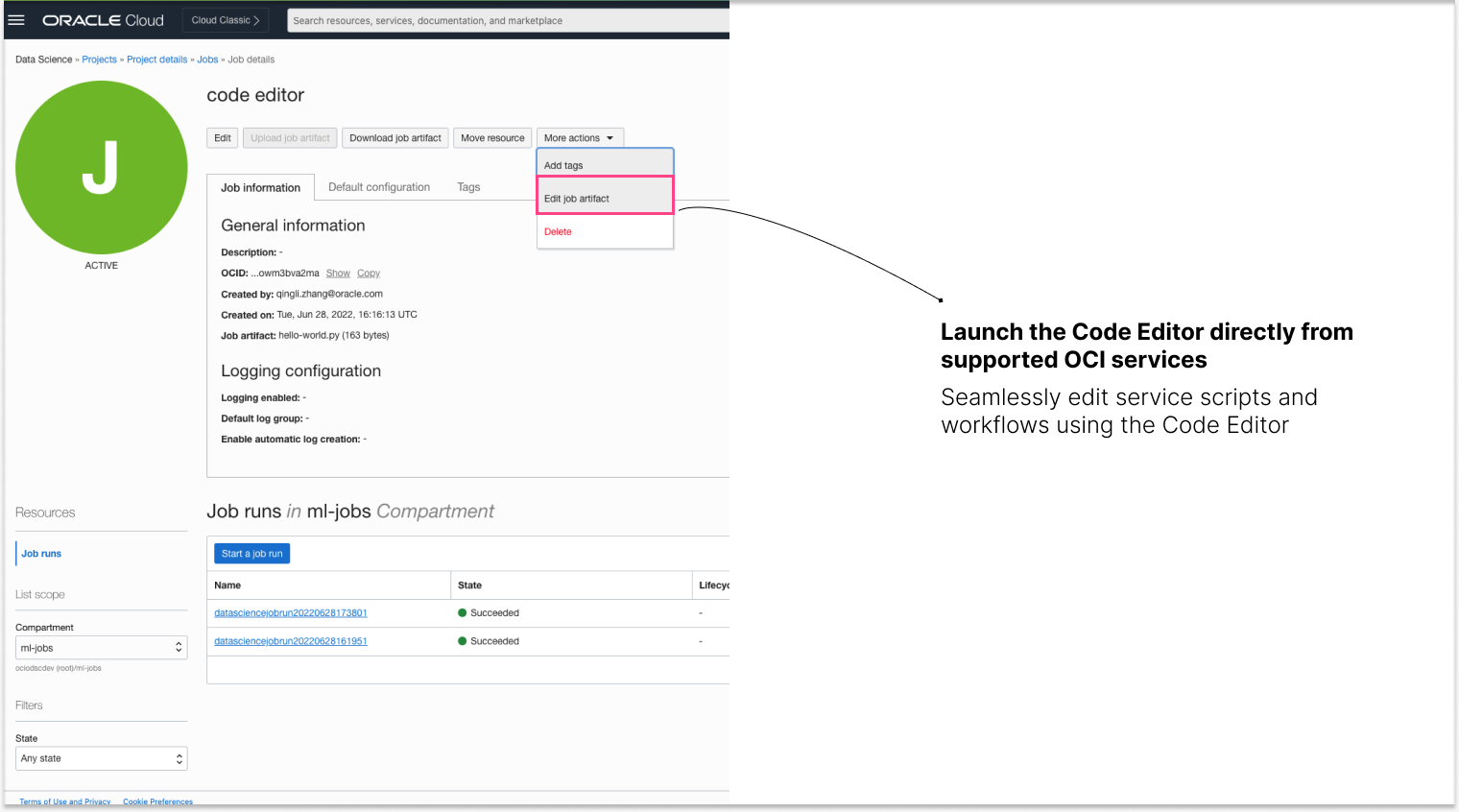The height and width of the screenshot is (812, 1459).
Task: Download the job artifact
Action: [x=395, y=137]
